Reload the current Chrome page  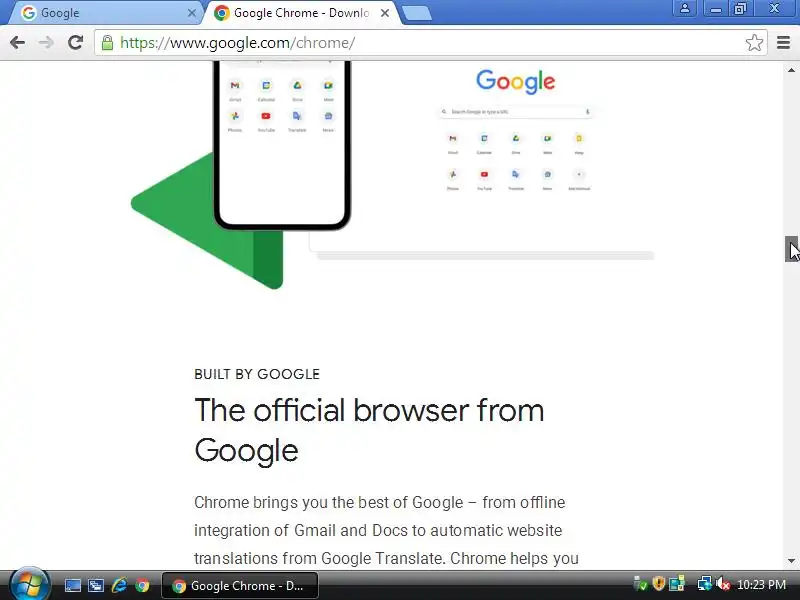[76, 43]
